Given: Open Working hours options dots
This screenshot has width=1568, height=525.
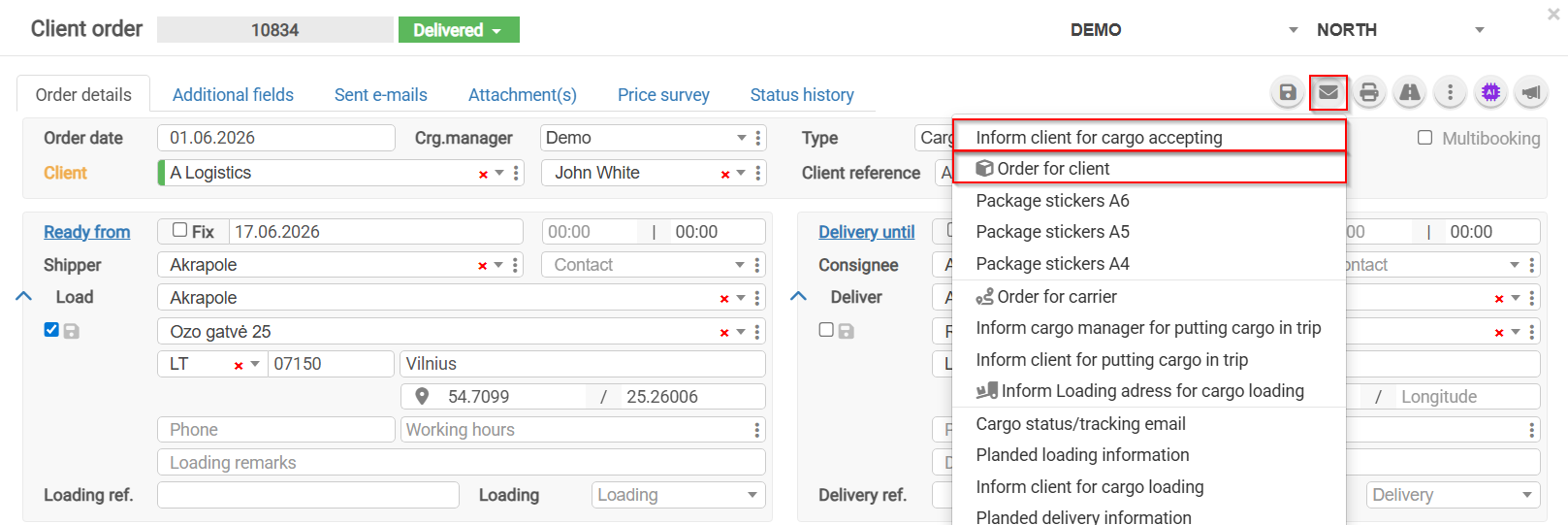Looking at the screenshot, I should [757, 430].
